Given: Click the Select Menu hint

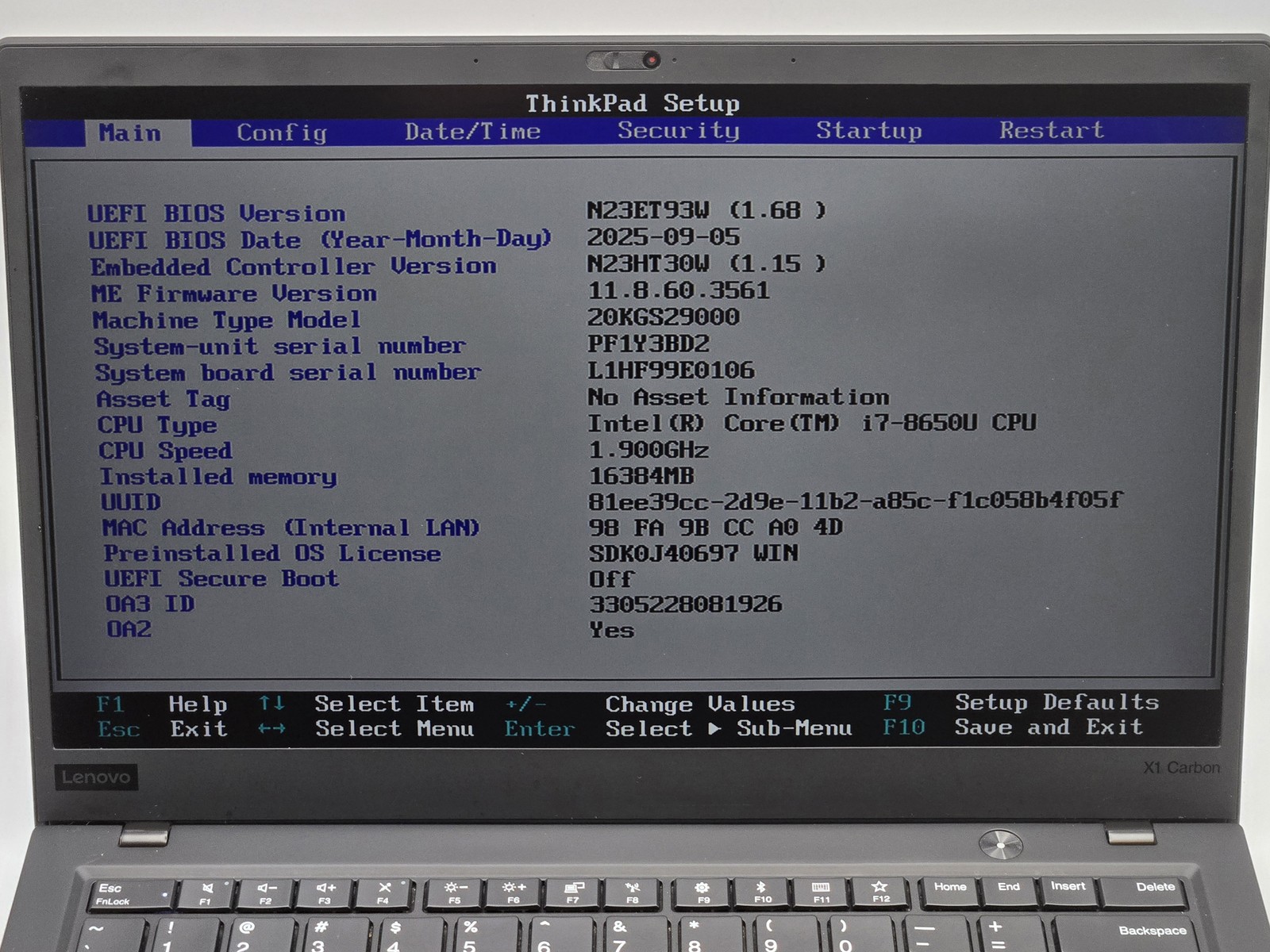Looking at the screenshot, I should (x=394, y=728).
